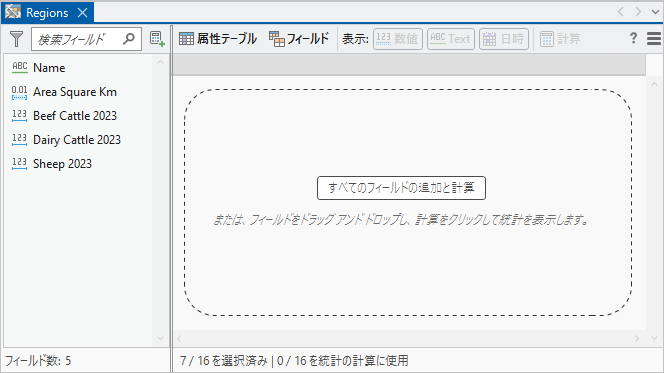Viewport: 664px width, 373px height.
Task: Open the field filter funnel icon
Action: point(17,39)
